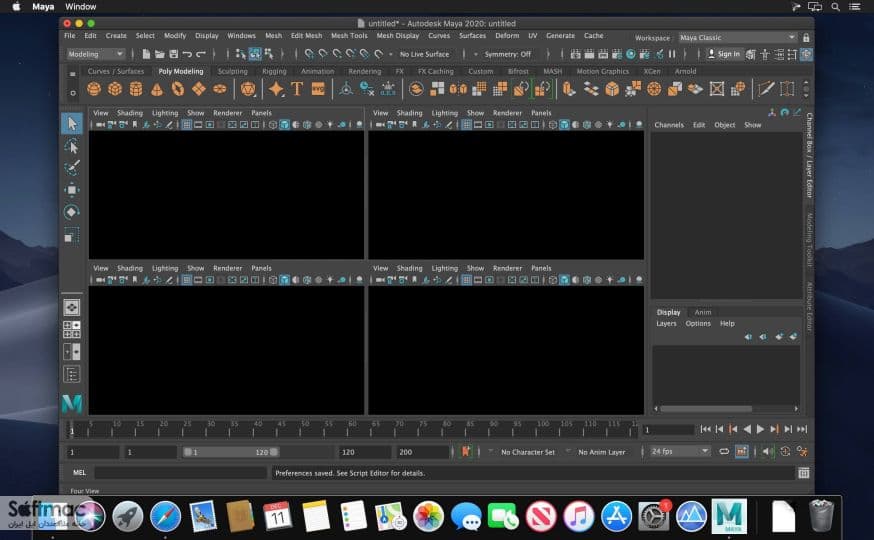
Task: Play the animation forward
Action: (x=760, y=429)
